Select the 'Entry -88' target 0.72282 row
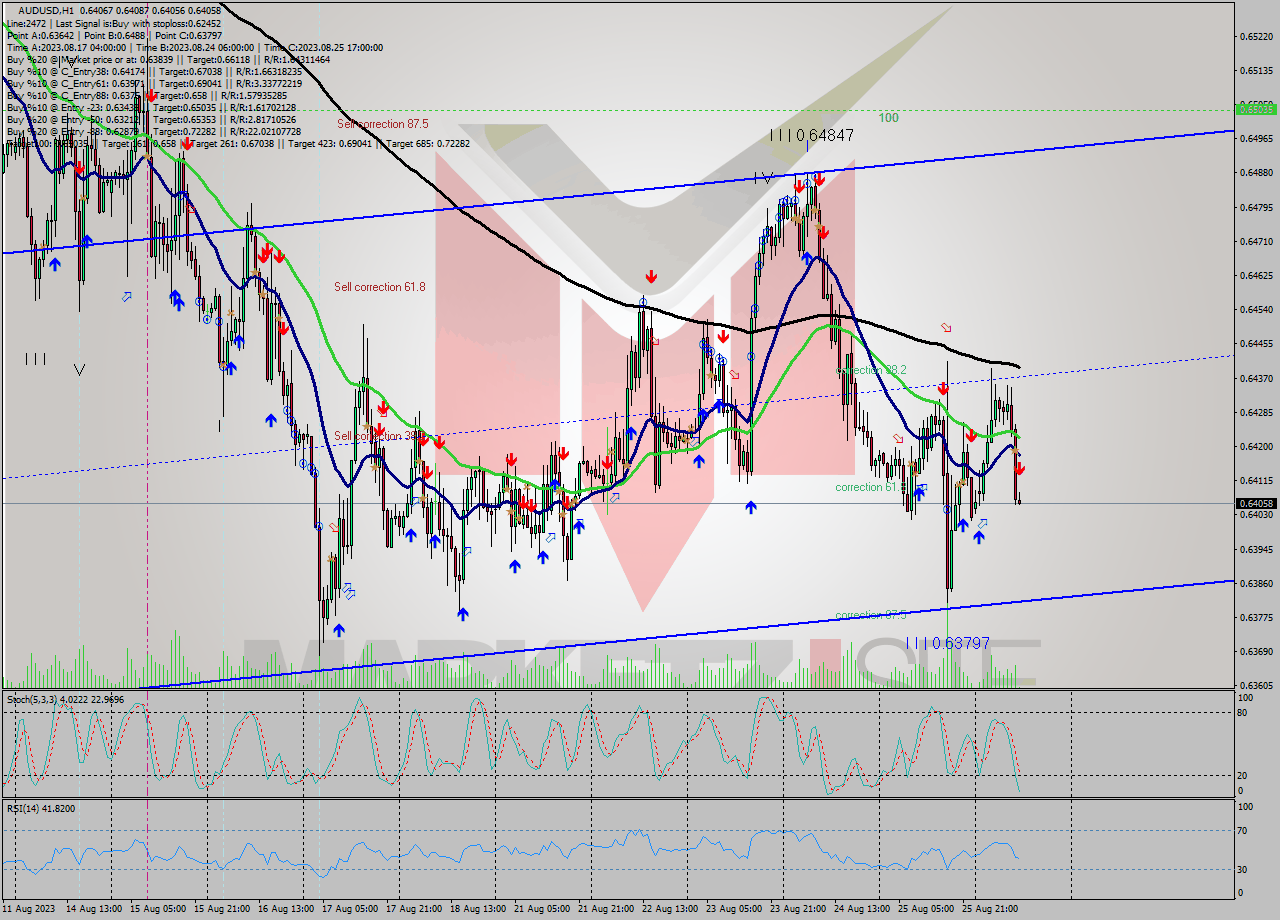 153,131
